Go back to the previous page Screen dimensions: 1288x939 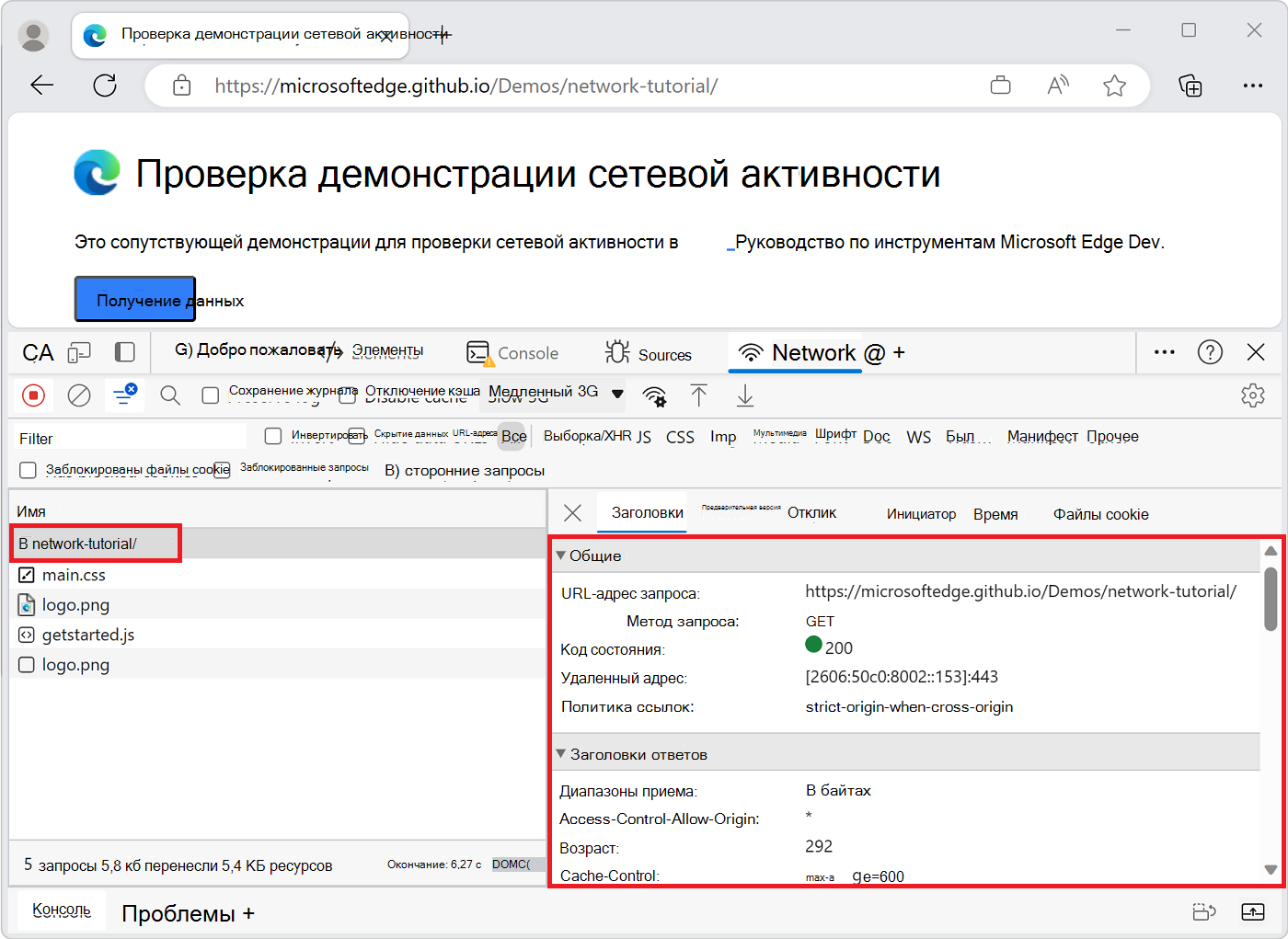42,86
